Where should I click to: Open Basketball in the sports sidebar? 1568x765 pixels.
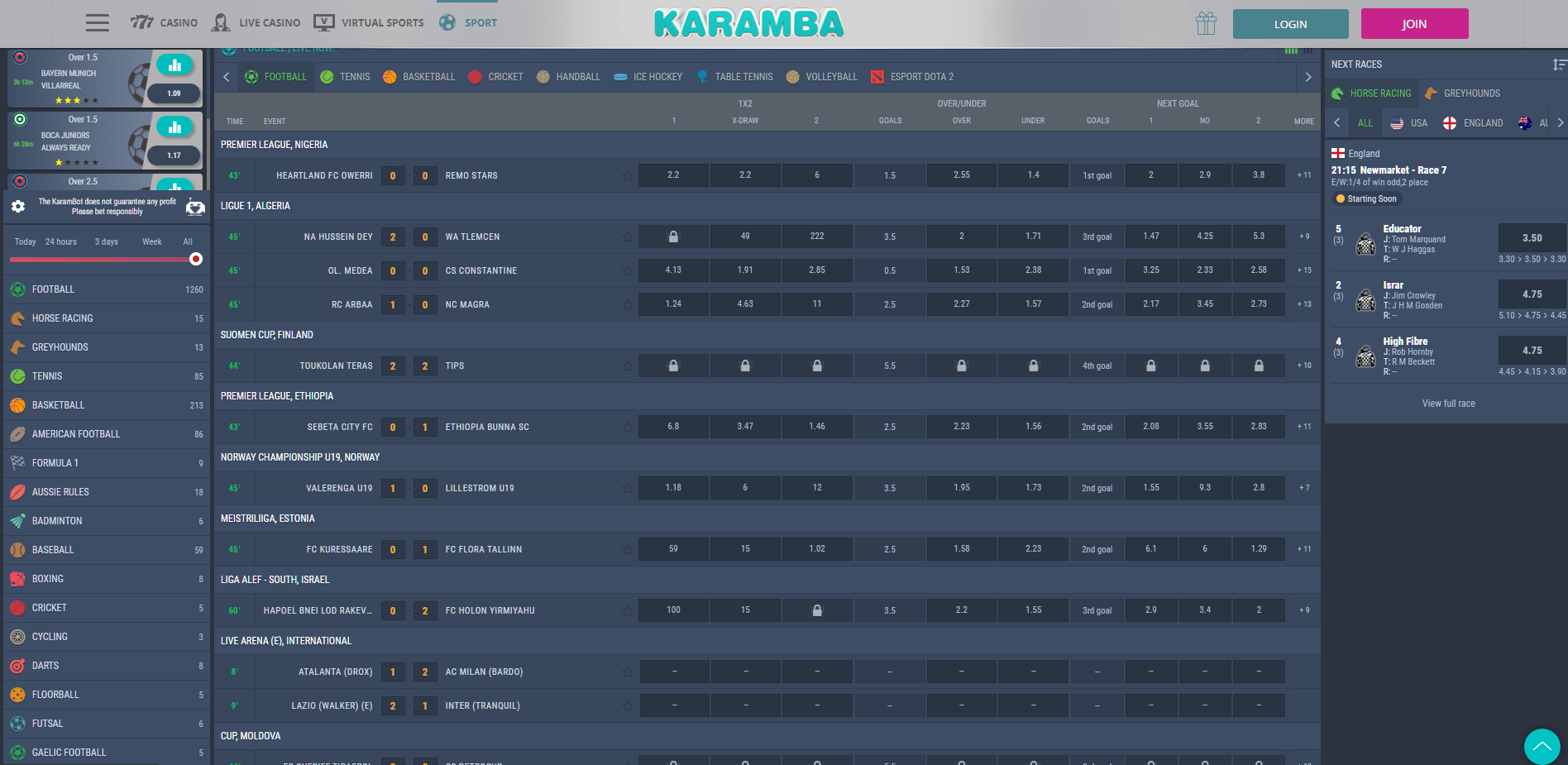coord(107,405)
